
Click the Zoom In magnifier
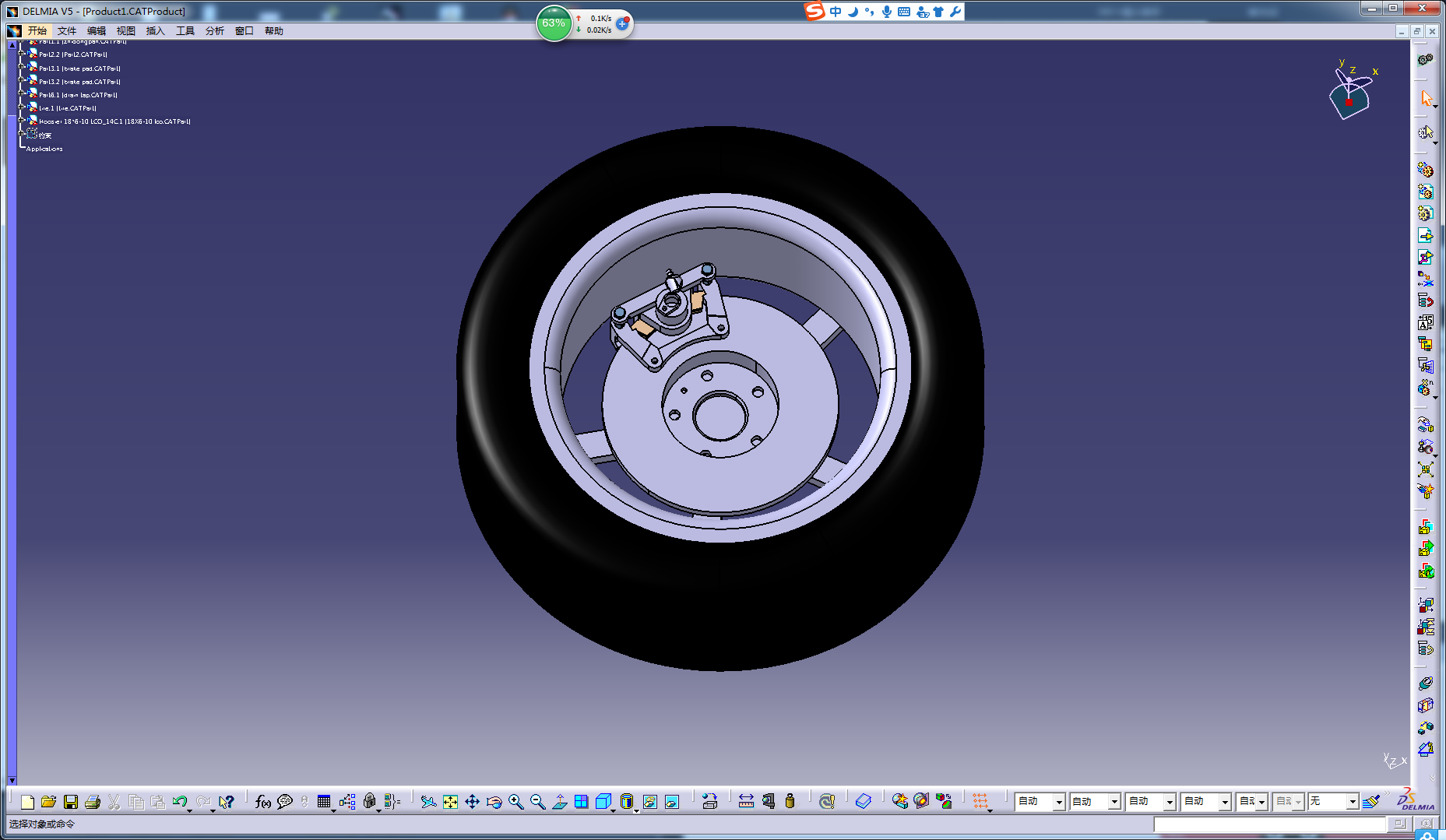click(x=515, y=801)
